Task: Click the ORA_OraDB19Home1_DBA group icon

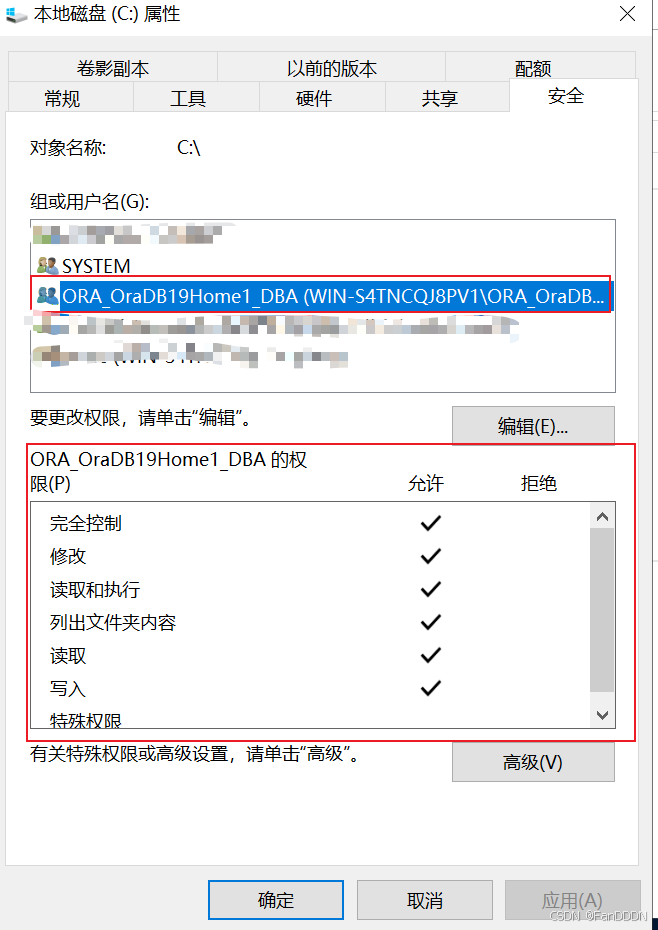Action: (47, 295)
